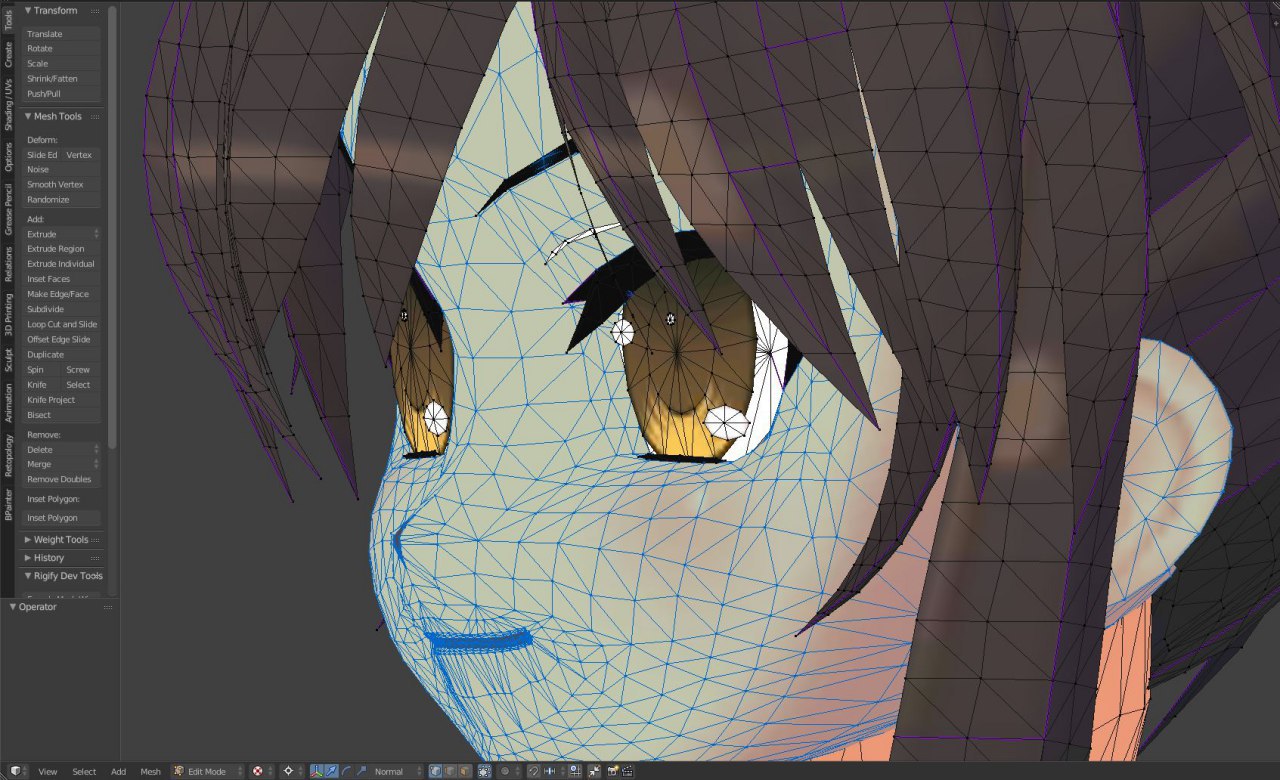Switch to vertex select mode icon
Screen dimensions: 1280x780
pyautogui.click(x=435, y=771)
